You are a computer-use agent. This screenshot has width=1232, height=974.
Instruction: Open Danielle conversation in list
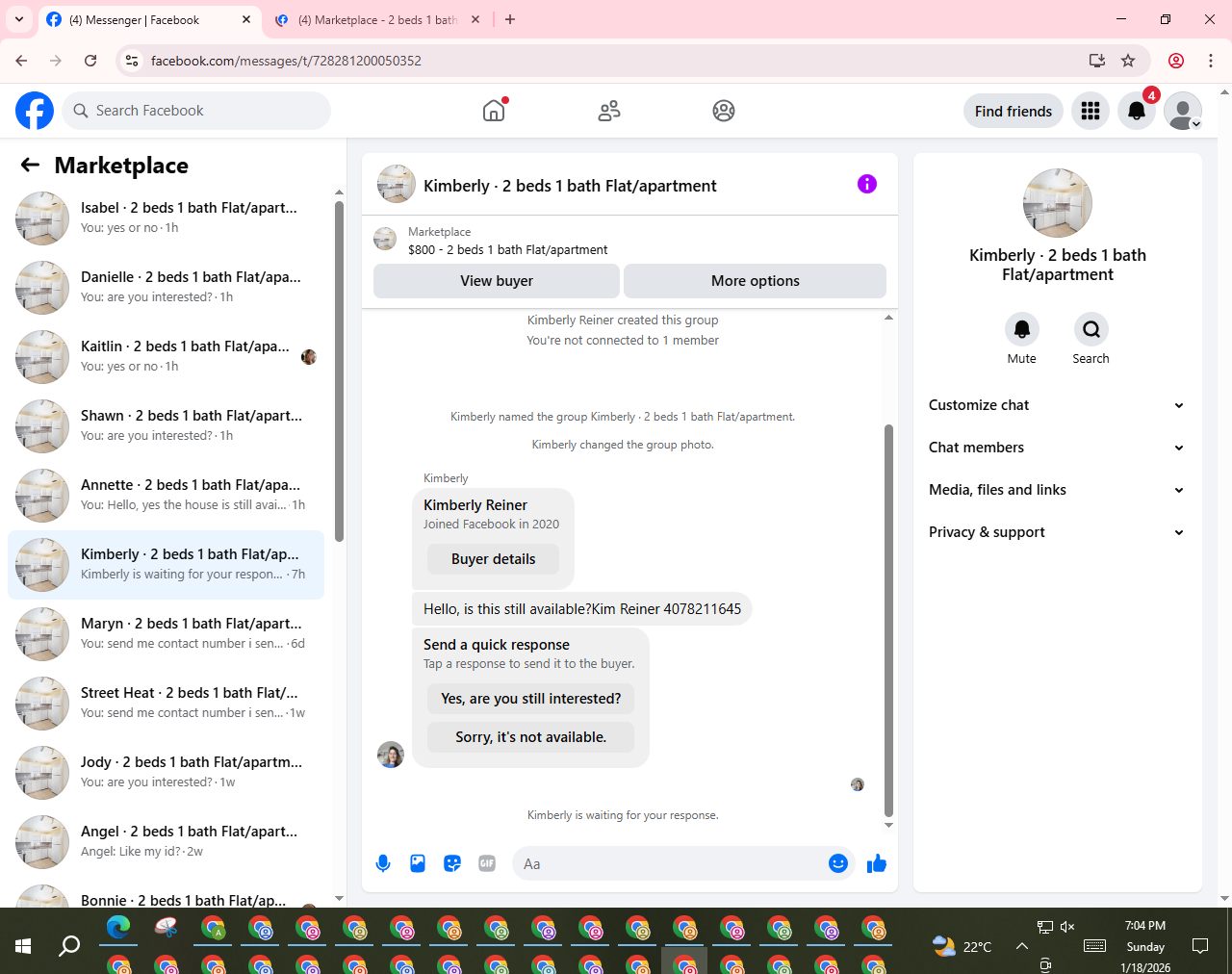[166, 287]
